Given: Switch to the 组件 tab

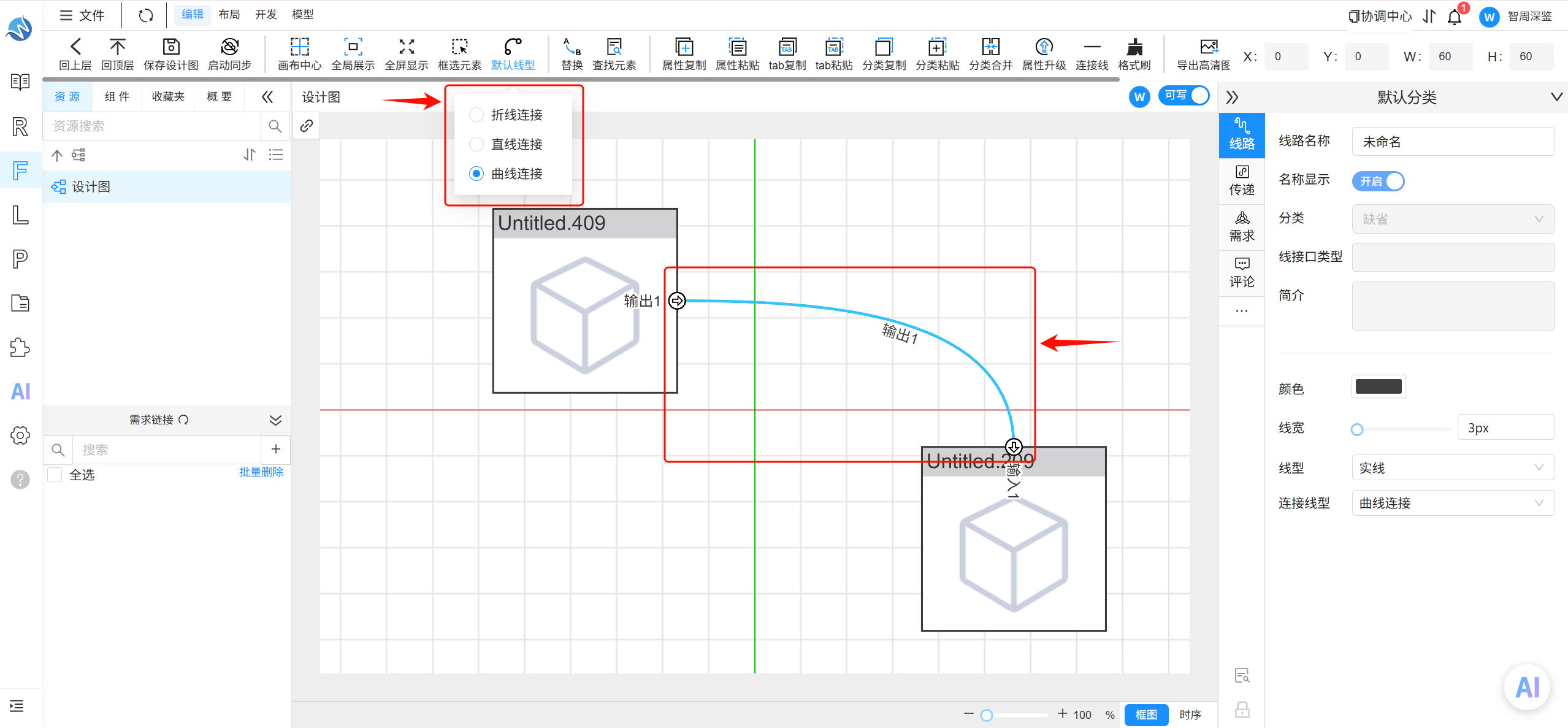Looking at the screenshot, I should pyautogui.click(x=117, y=97).
